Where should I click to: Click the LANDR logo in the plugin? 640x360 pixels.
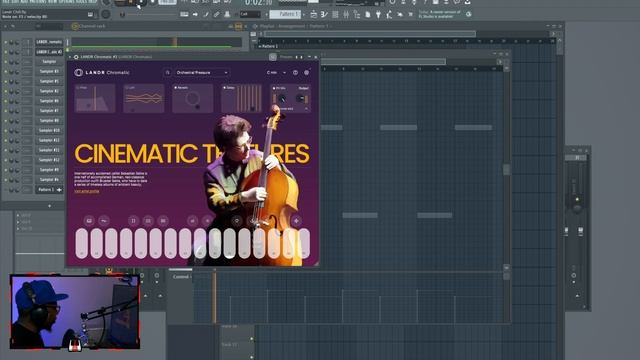click(x=78, y=73)
